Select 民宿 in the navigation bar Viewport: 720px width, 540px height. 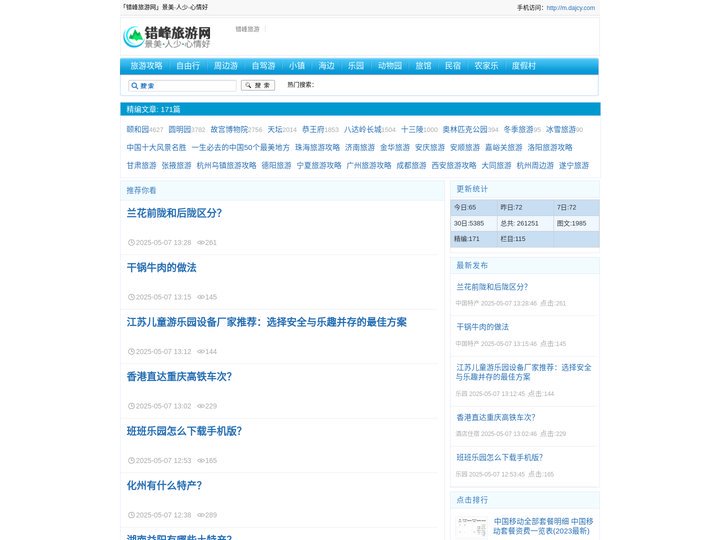click(x=453, y=66)
